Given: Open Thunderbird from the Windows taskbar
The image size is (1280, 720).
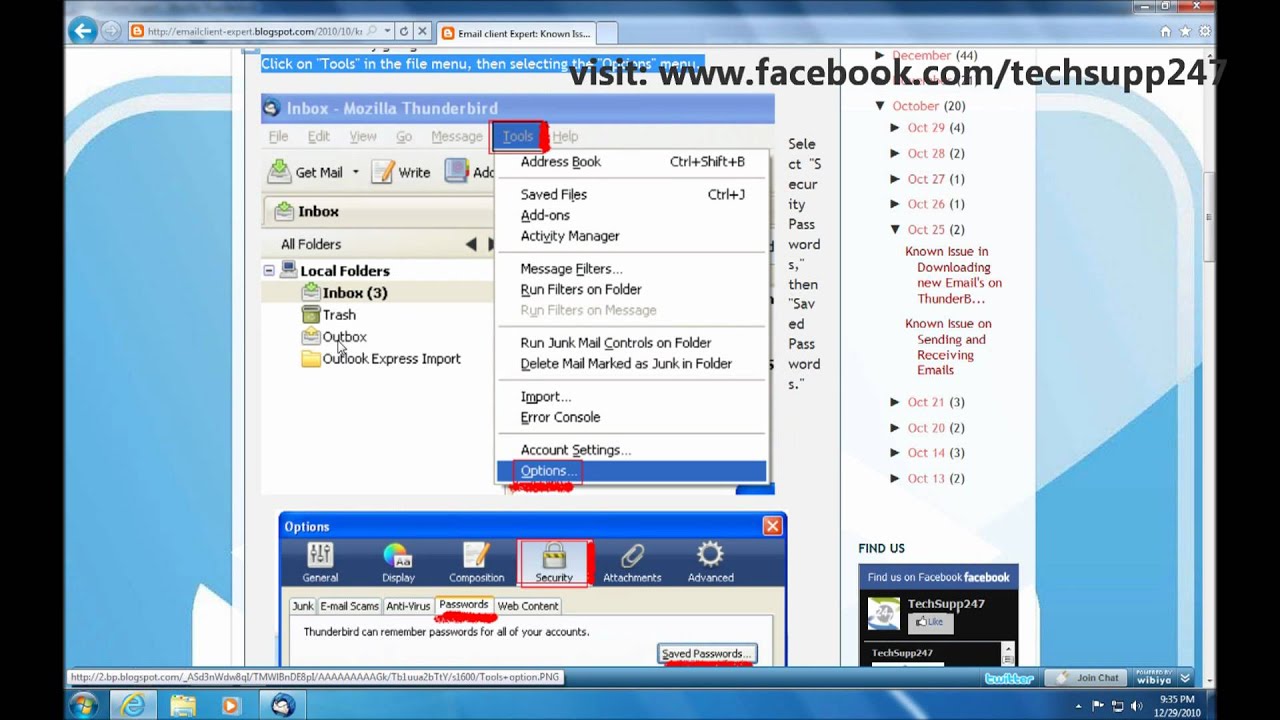Looking at the screenshot, I should click(x=283, y=705).
